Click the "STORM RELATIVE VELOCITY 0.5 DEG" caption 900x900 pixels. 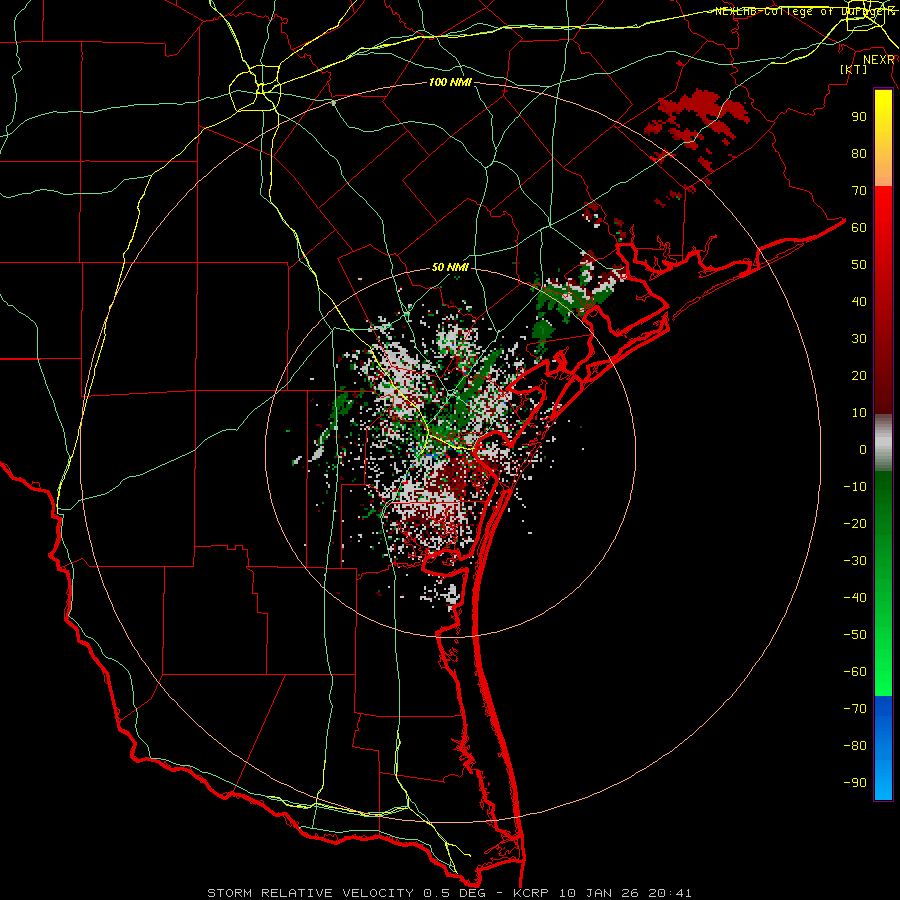tap(346, 893)
